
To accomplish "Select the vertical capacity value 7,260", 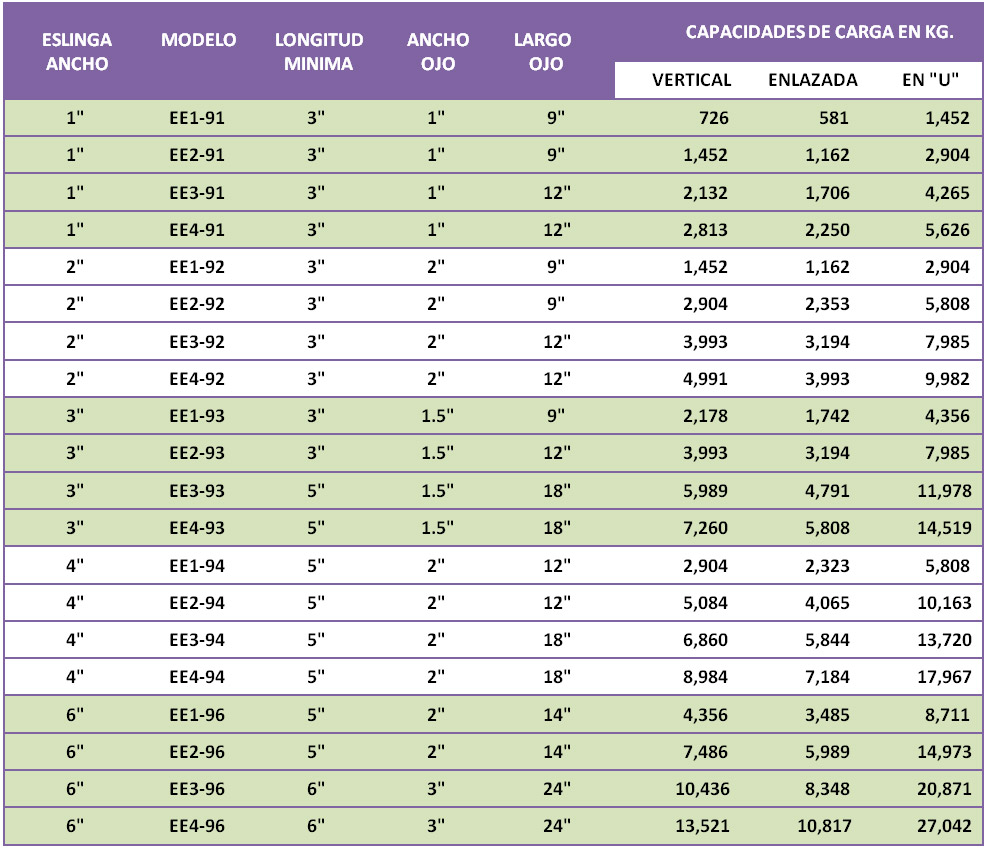I will (x=704, y=529).
